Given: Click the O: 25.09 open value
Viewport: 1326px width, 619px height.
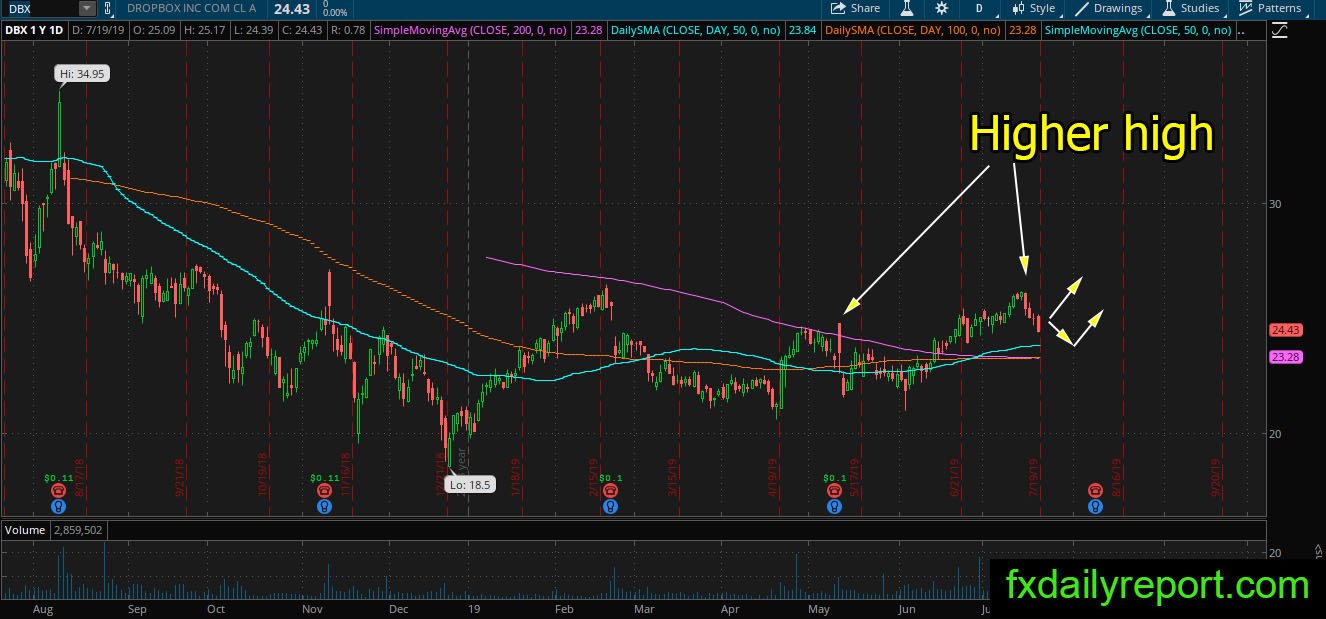Looking at the screenshot, I should (x=154, y=31).
